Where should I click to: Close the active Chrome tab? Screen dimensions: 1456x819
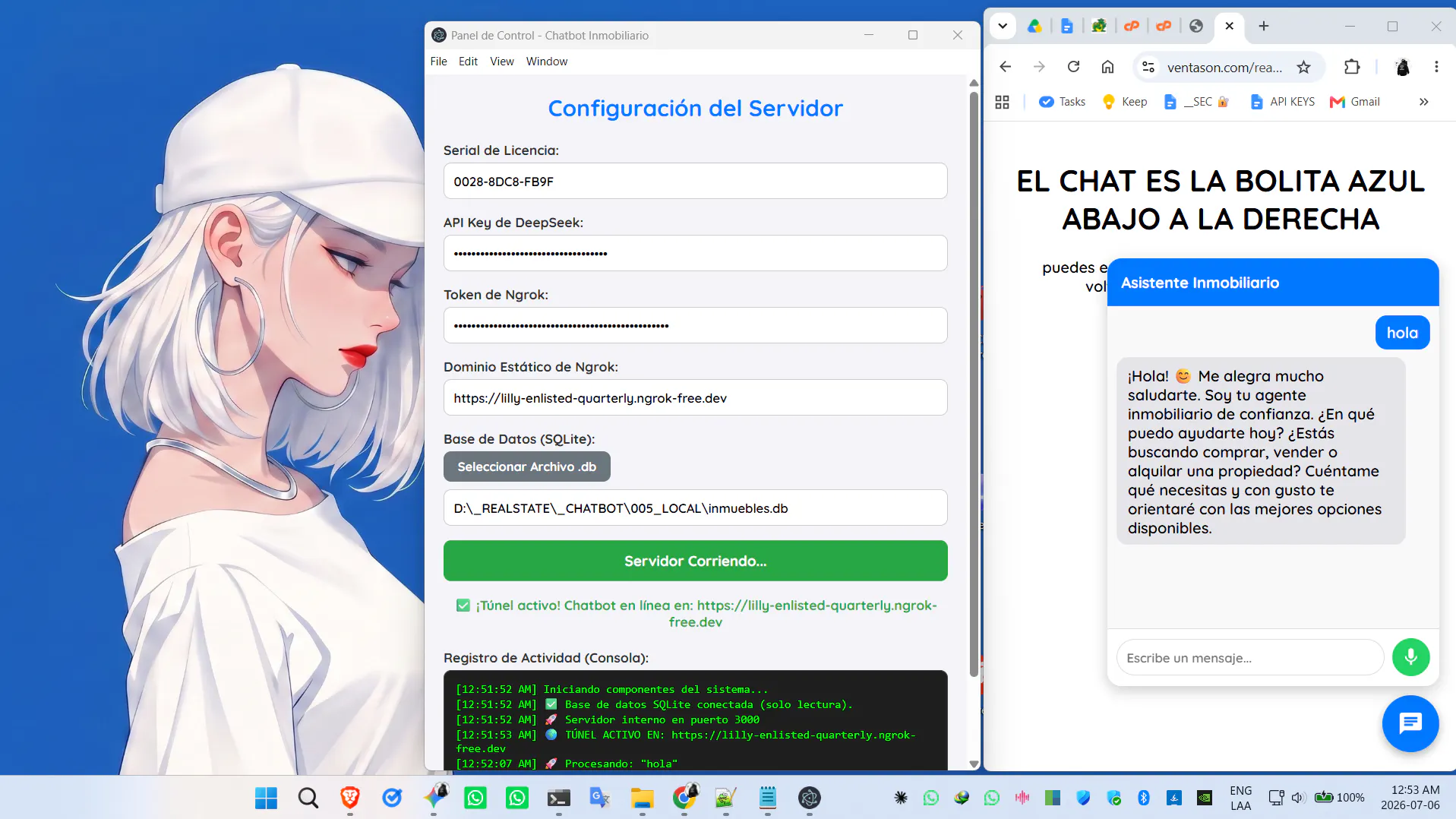1230,26
